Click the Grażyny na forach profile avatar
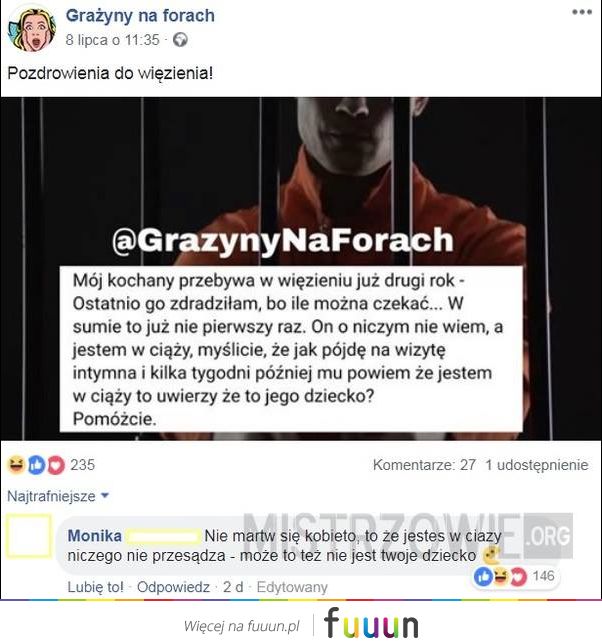The width and height of the screenshot is (602, 644). pyautogui.click(x=32, y=29)
